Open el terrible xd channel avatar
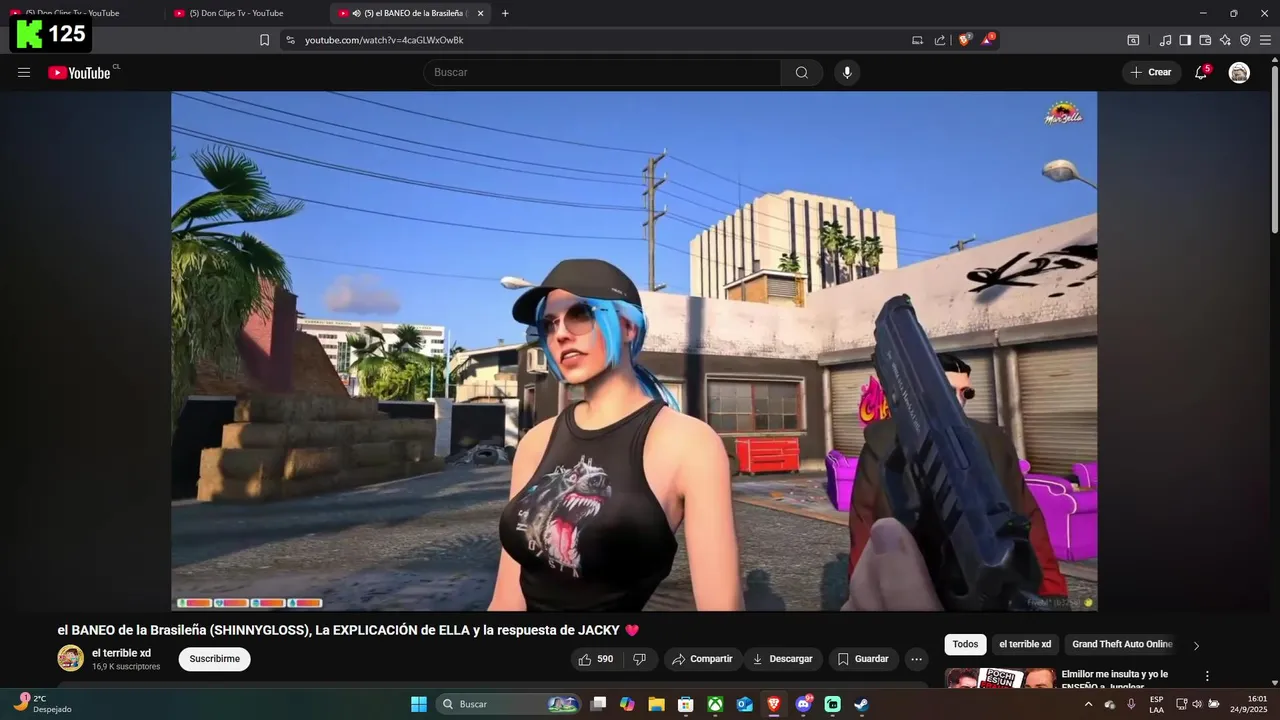Screen dimensions: 1280x720 point(70,658)
